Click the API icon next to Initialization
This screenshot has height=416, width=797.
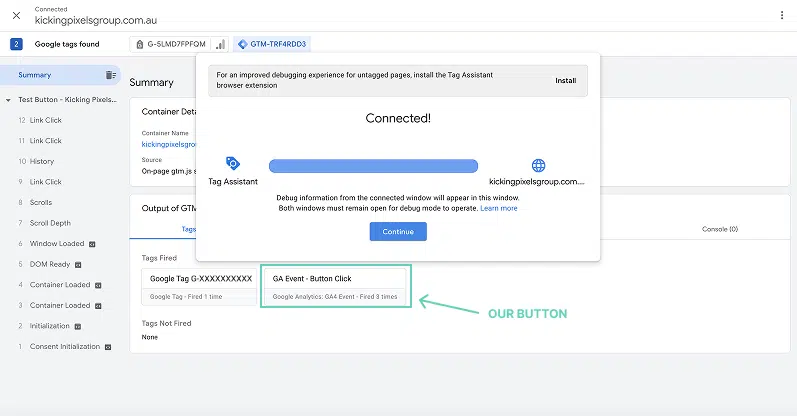[x=78, y=326]
